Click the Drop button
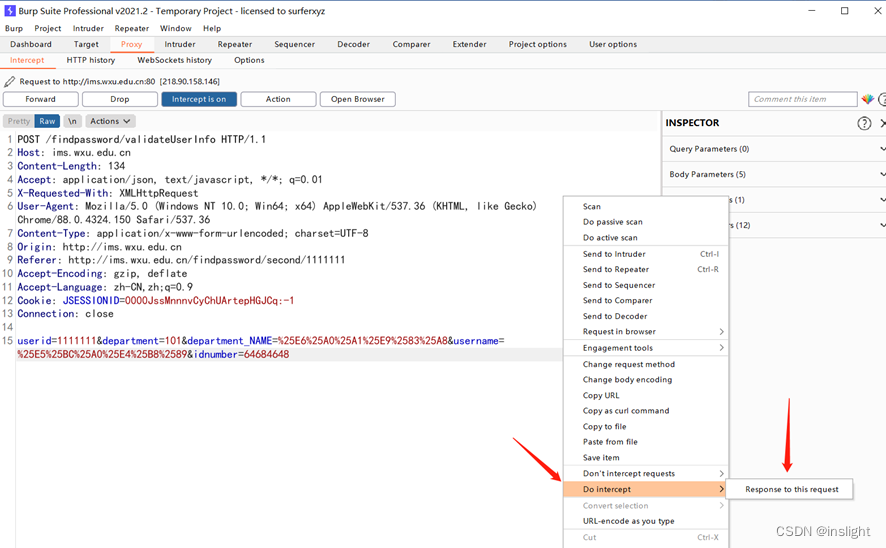Image resolution: width=886 pixels, height=548 pixels. coord(120,99)
